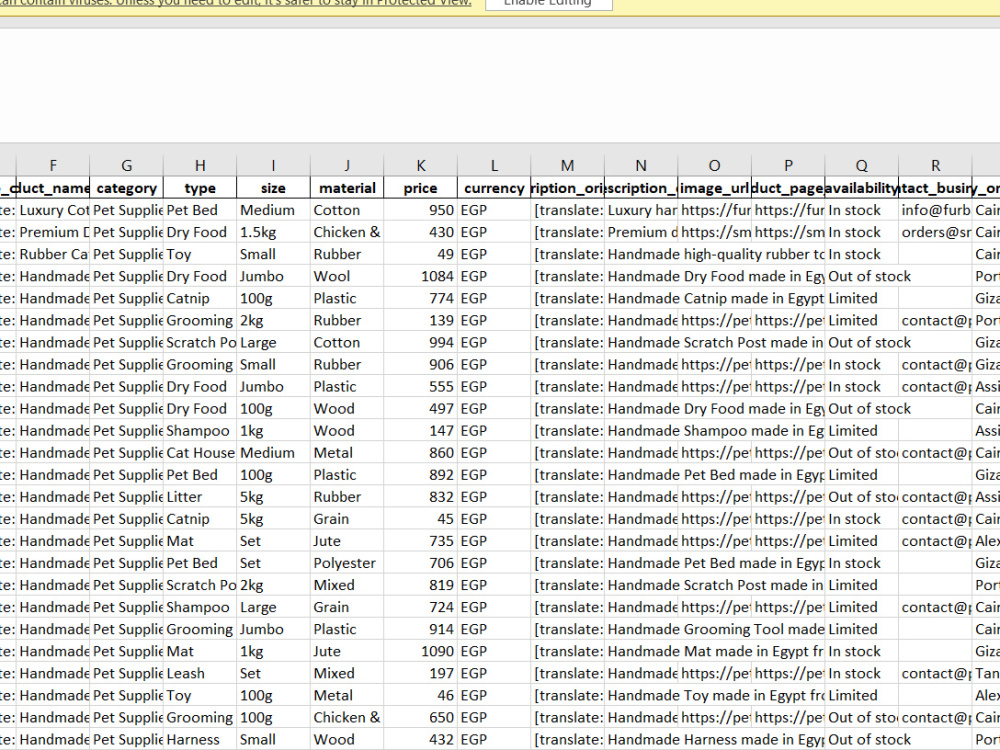The image size is (1000, 750).
Task: Select the 'Wool' material cell
Action: pyautogui.click(x=347, y=276)
